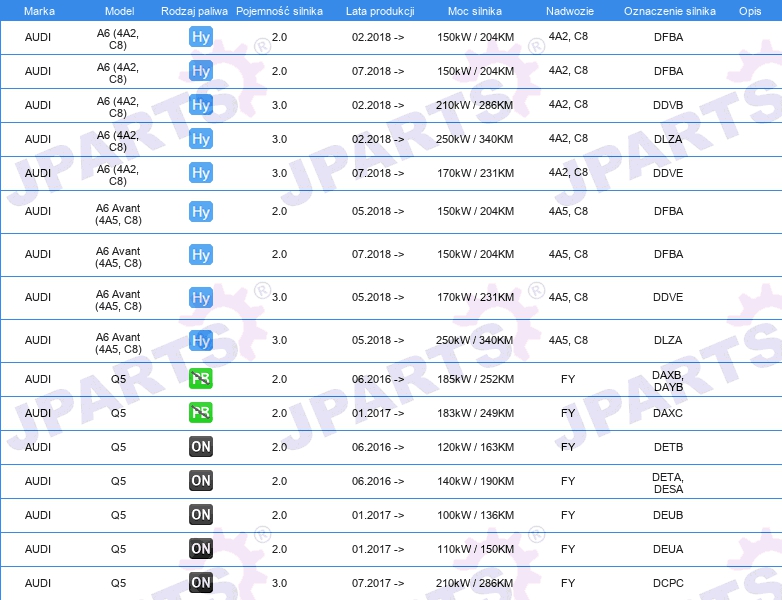This screenshot has height=600, width=782.
Task: Select the A6 (4A2, C8) model cell in the DDVB row
Action: coord(118,107)
